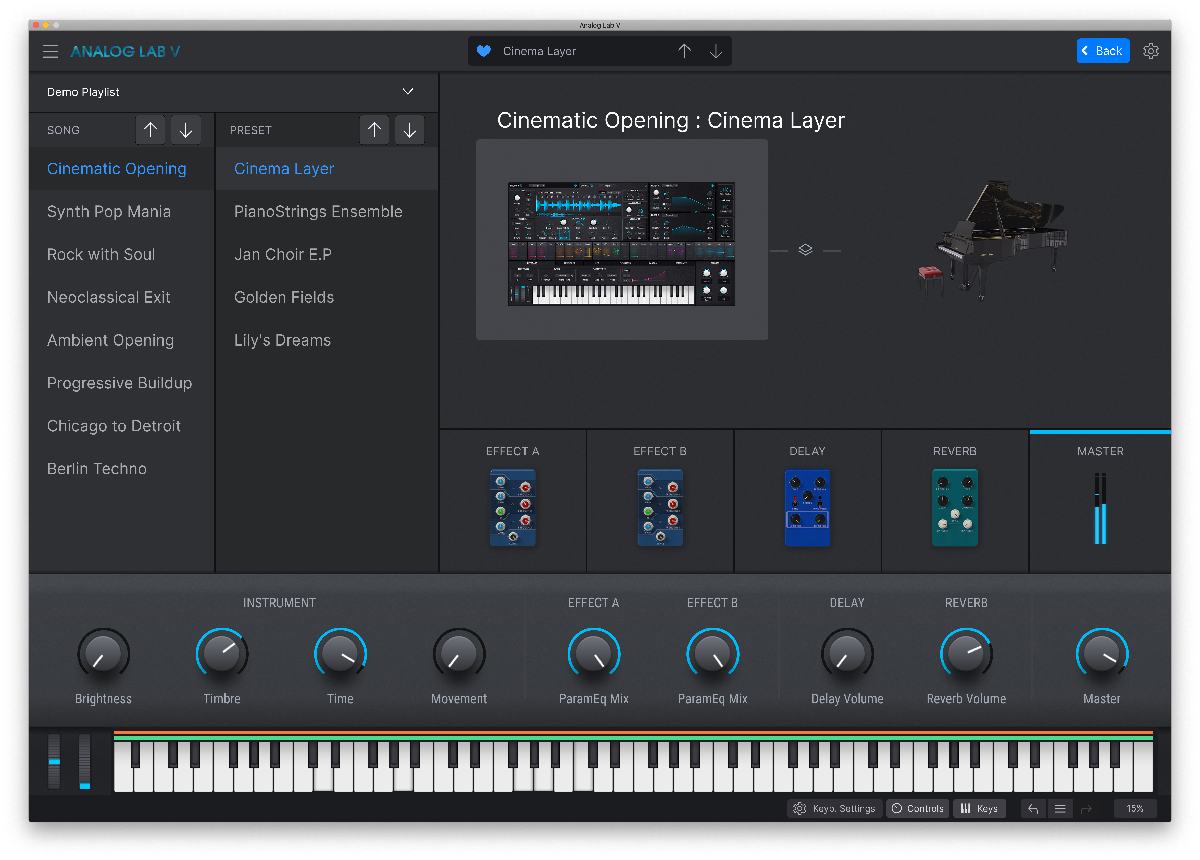The image size is (1200, 860).
Task: Click the modulation wheel strip
Action: (x=85, y=762)
